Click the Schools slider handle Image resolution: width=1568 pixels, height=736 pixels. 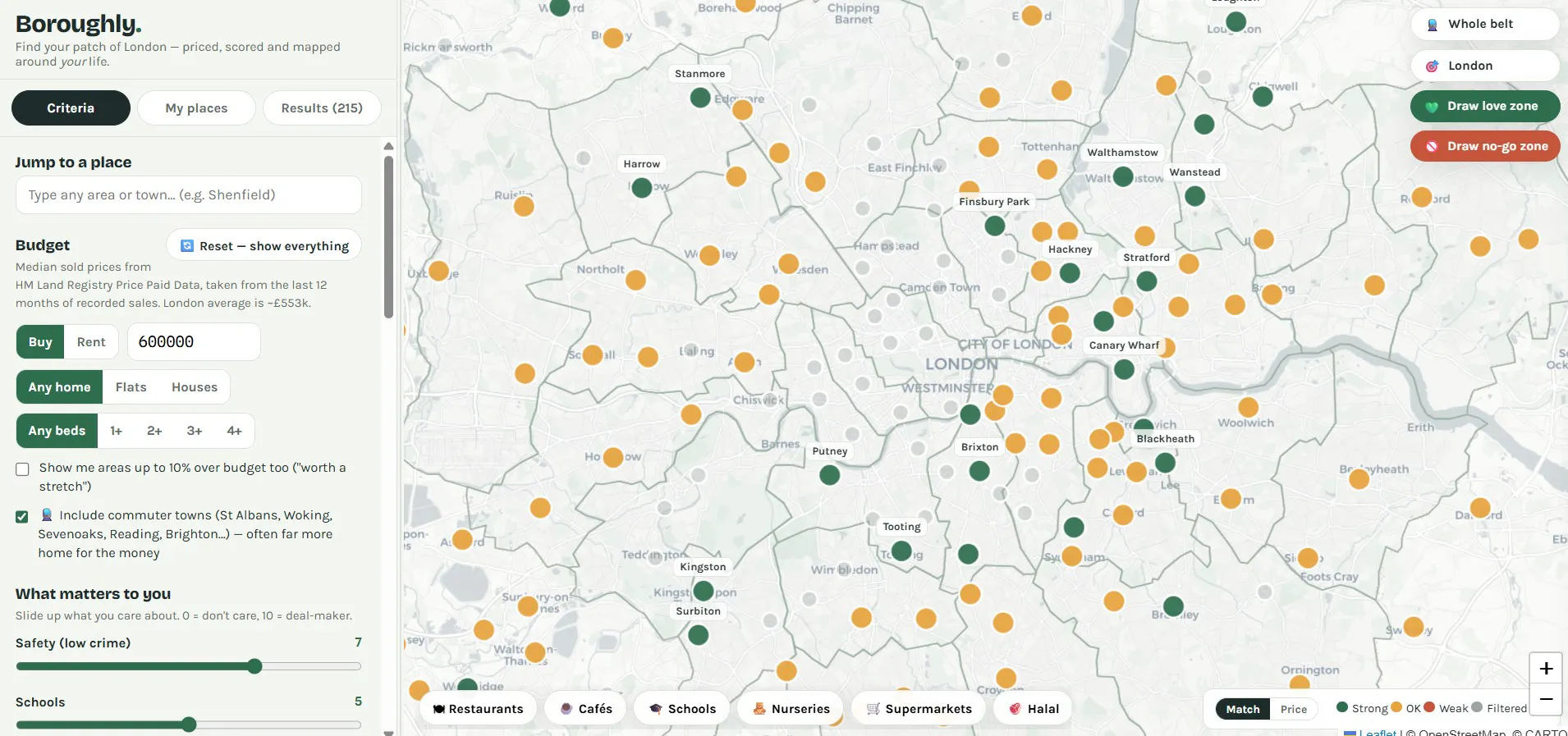pos(189,725)
